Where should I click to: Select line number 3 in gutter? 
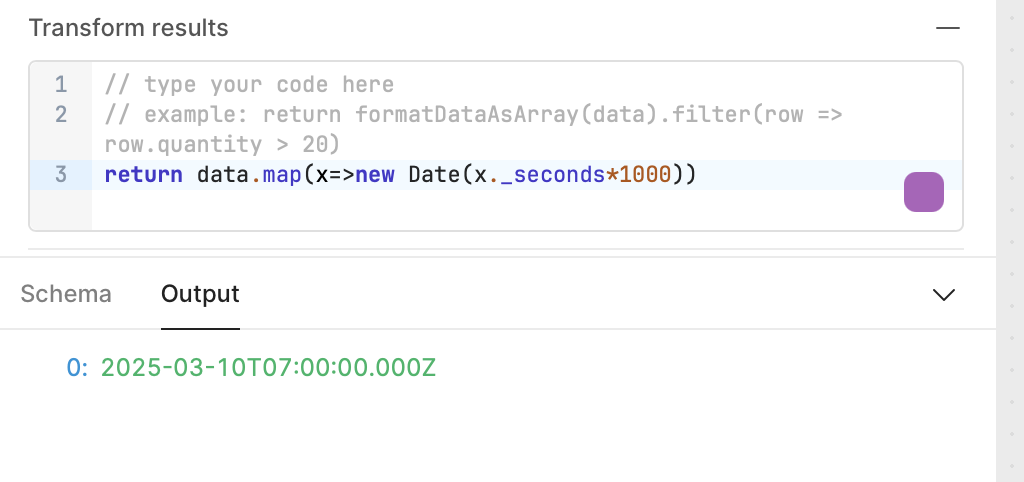[x=61, y=174]
